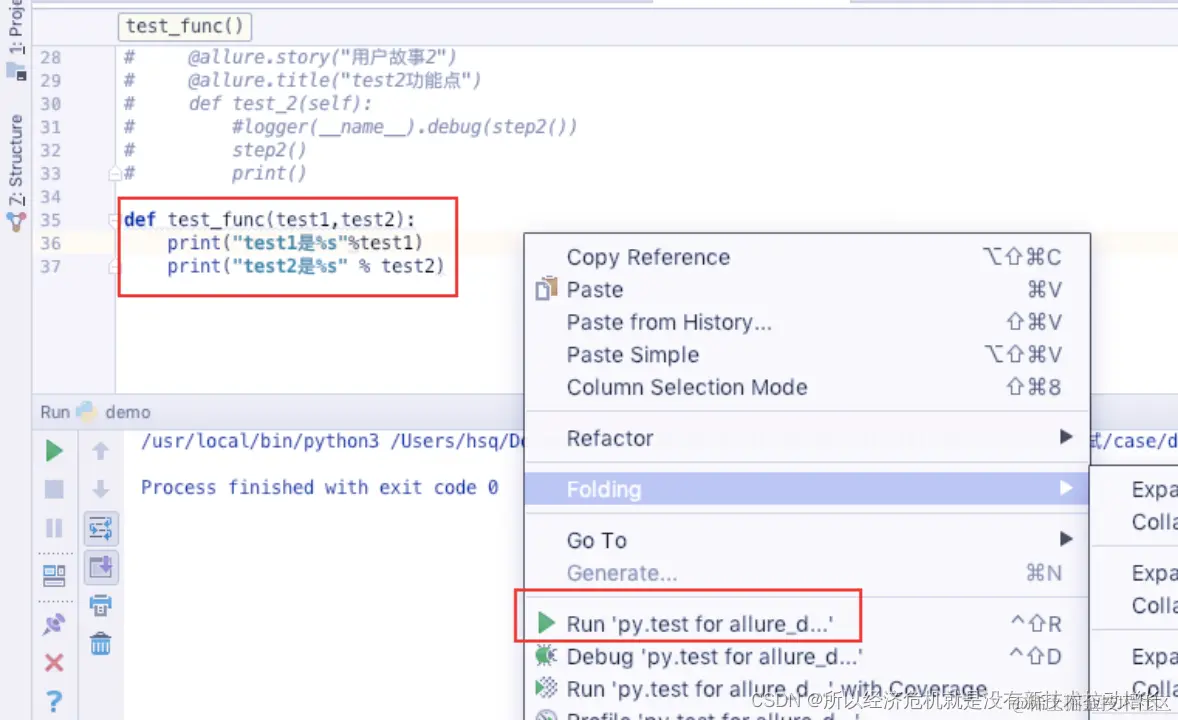Click the print("test1是%s"%test1) code line
Viewport: 1178px width, 720px height.
pyautogui.click(x=294, y=243)
